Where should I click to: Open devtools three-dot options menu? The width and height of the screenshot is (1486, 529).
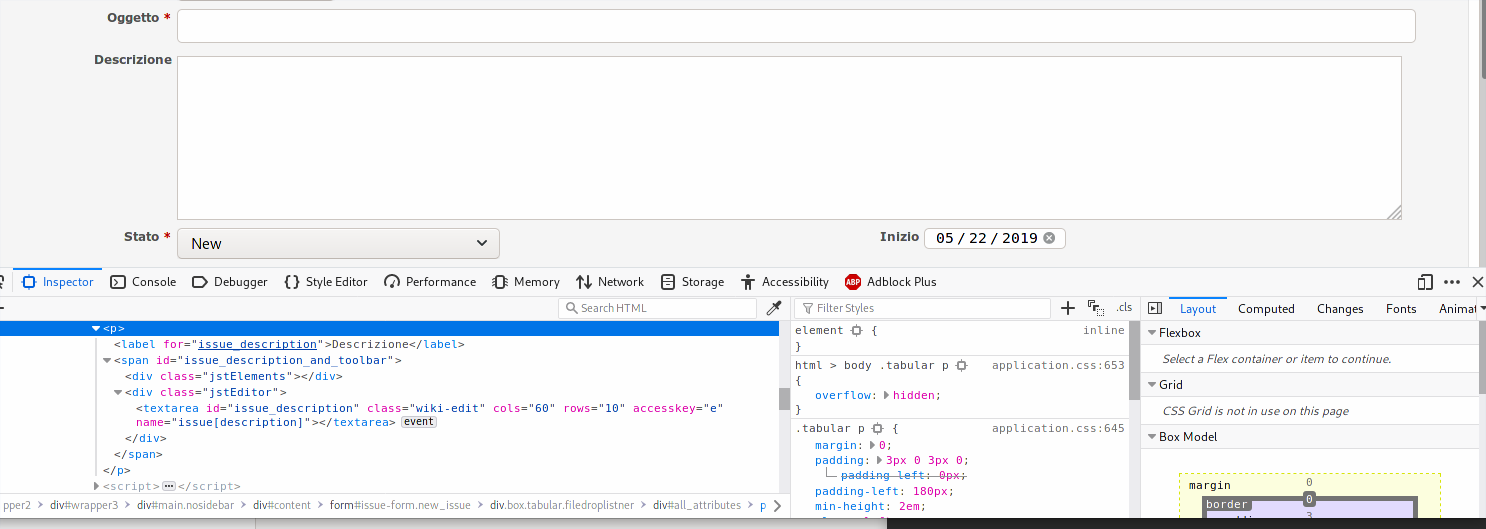pos(1452,282)
